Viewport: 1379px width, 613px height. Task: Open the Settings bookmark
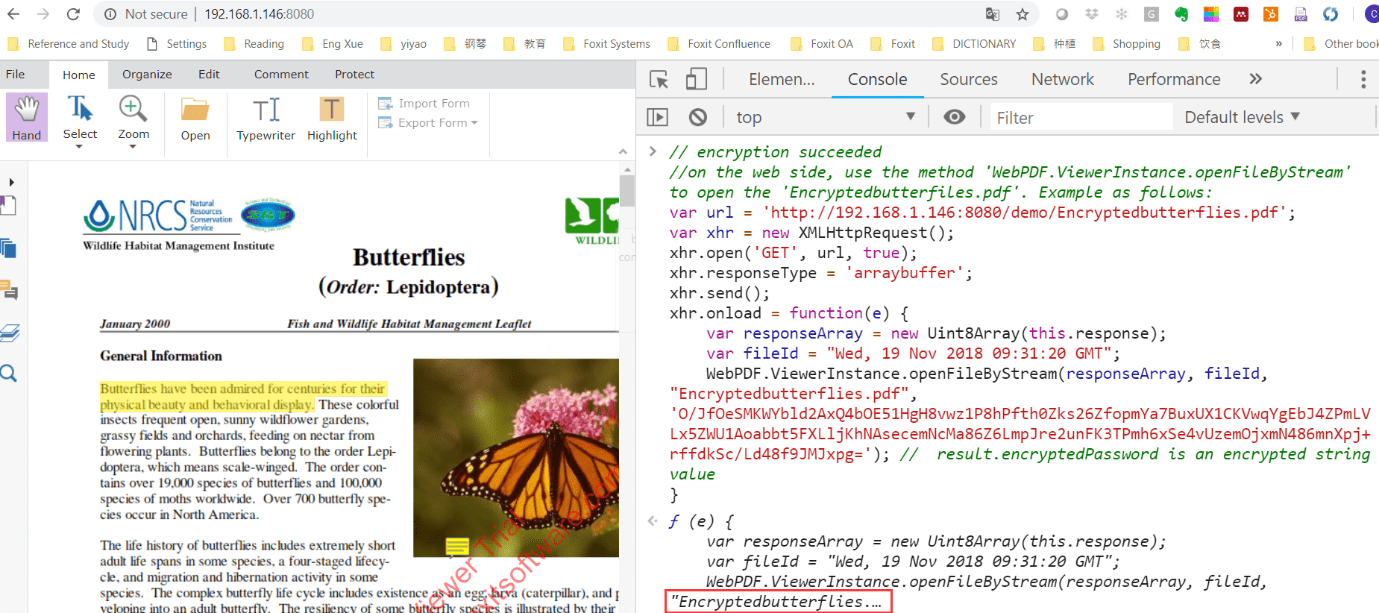[x=176, y=44]
